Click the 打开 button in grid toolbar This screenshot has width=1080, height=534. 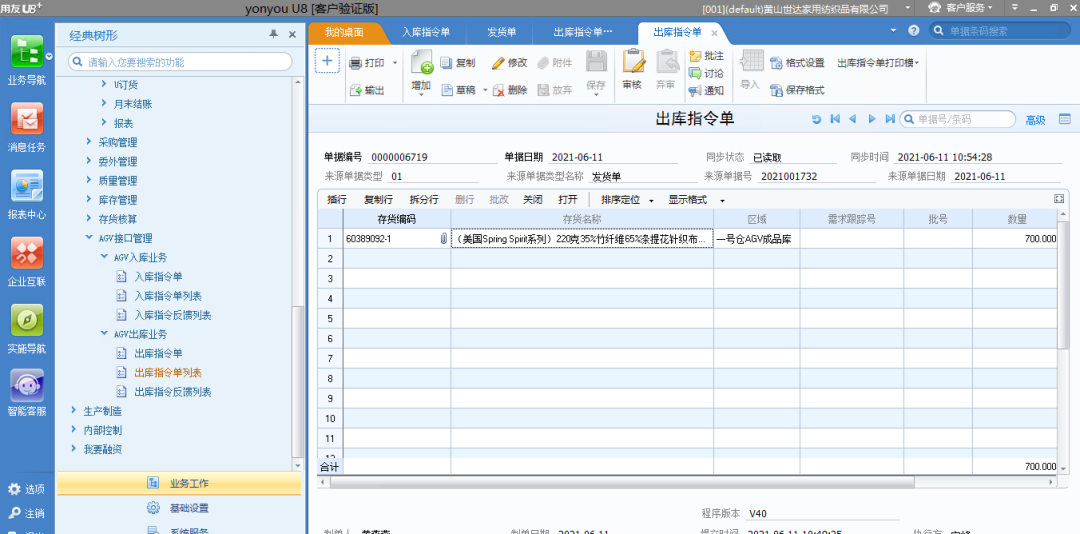[x=568, y=200]
